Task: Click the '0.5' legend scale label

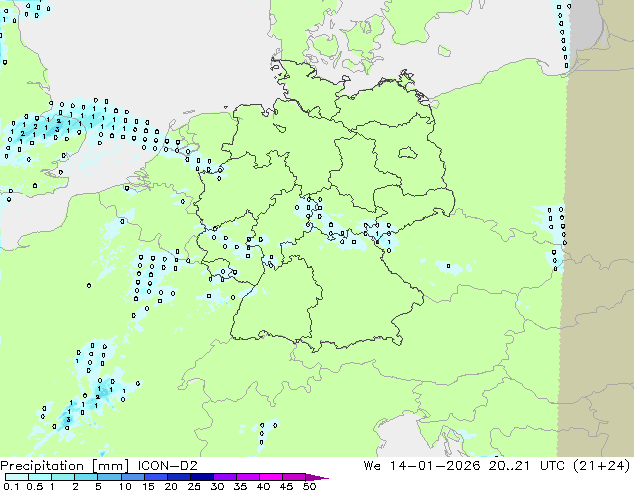Action: [x=34, y=486]
